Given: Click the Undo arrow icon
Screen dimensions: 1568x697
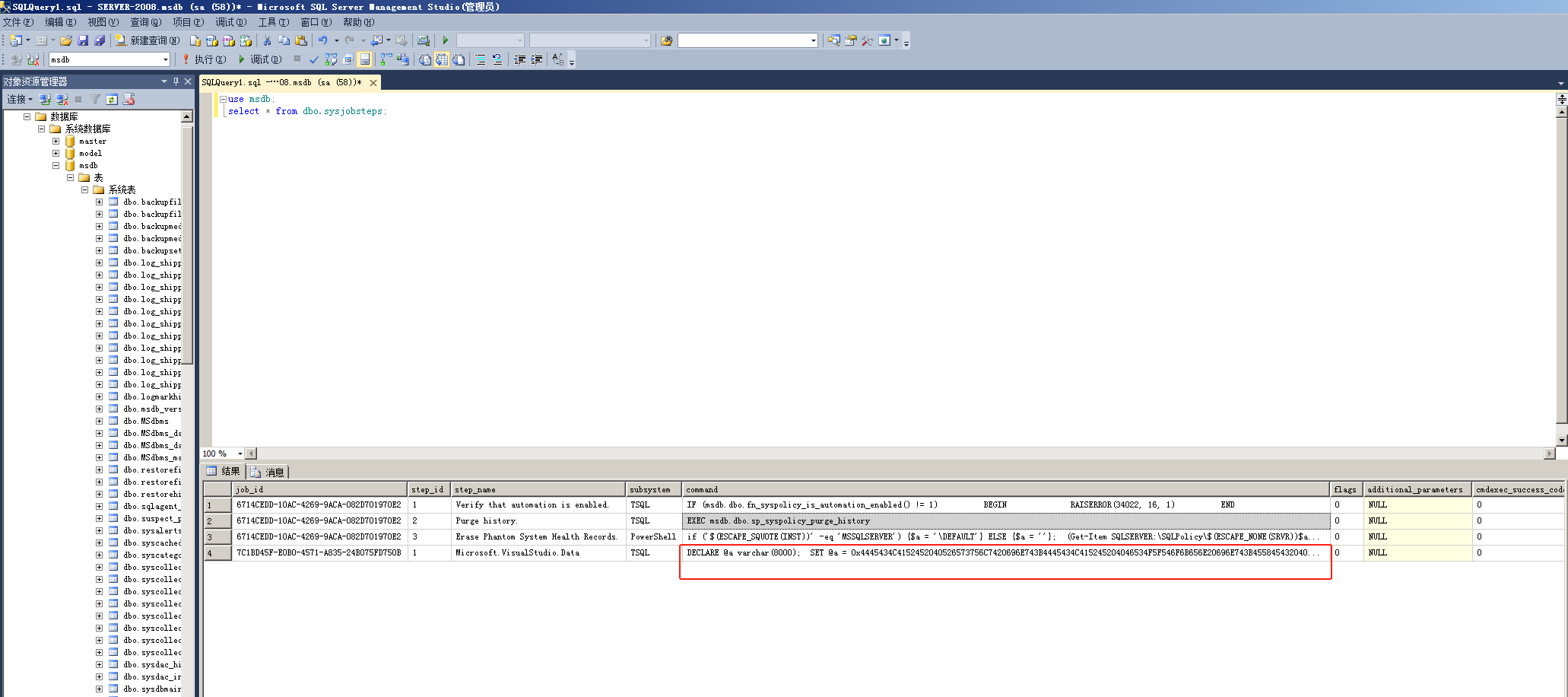Looking at the screenshot, I should click(x=323, y=40).
